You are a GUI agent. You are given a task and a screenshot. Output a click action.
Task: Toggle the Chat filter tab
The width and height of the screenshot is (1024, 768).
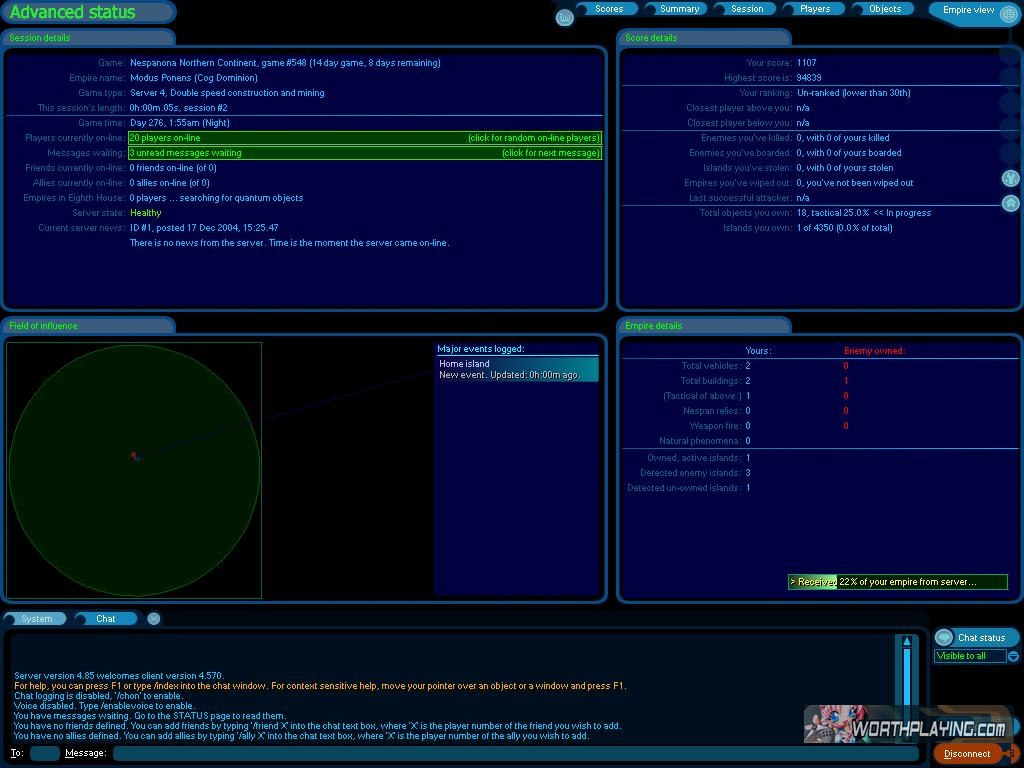(106, 619)
